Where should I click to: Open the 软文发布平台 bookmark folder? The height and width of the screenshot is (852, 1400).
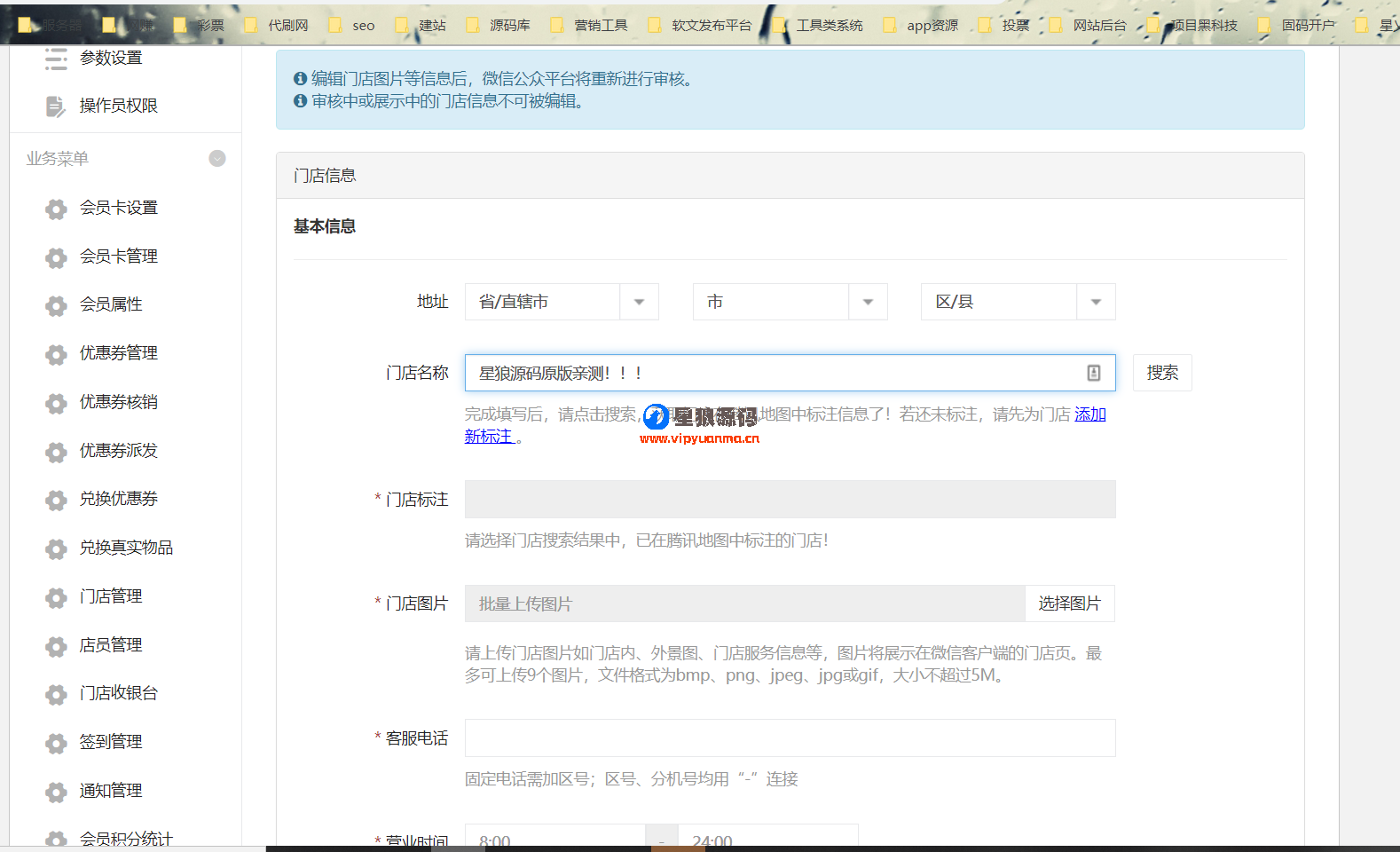(700, 25)
